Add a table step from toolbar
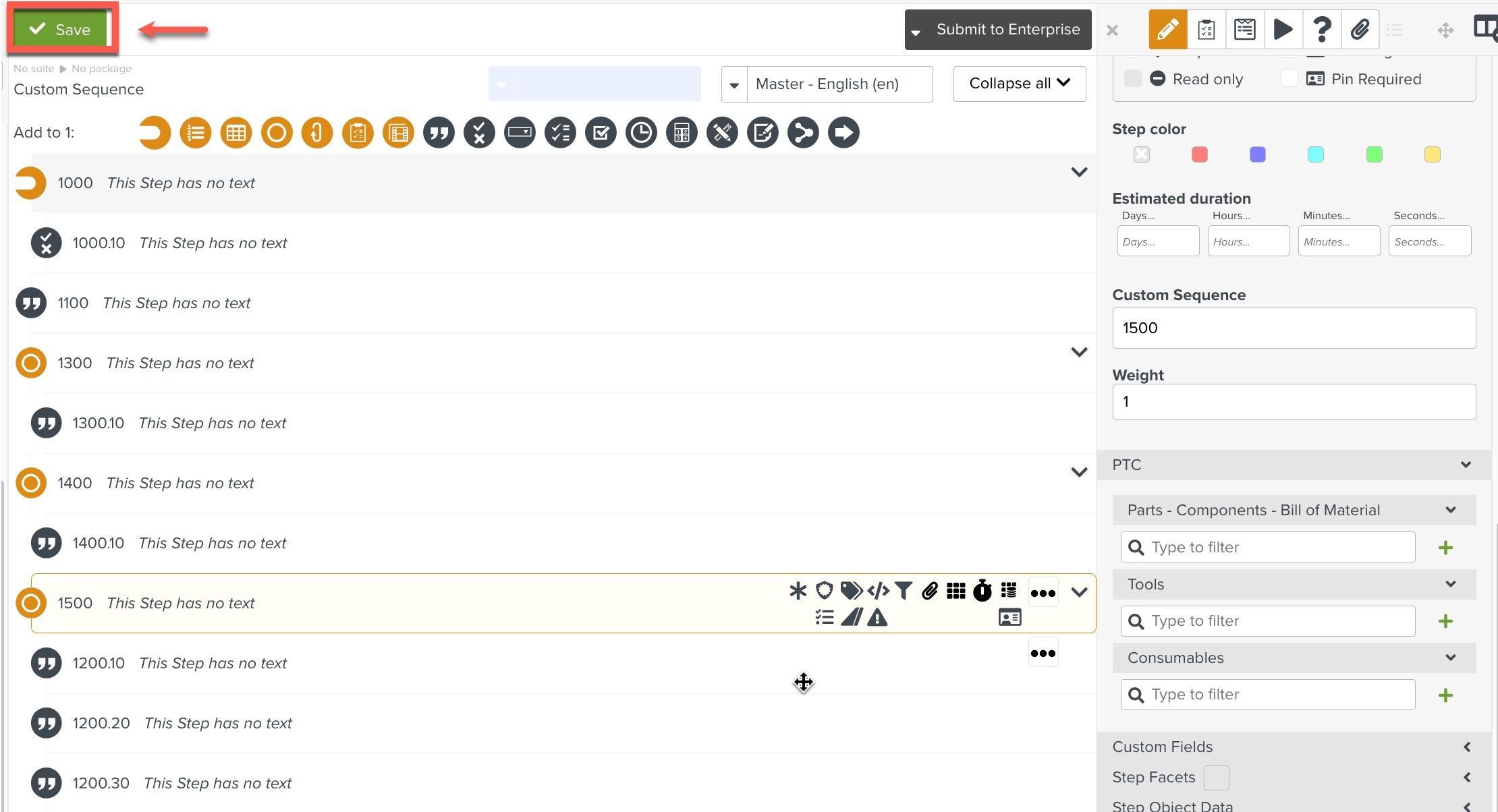 coord(235,133)
